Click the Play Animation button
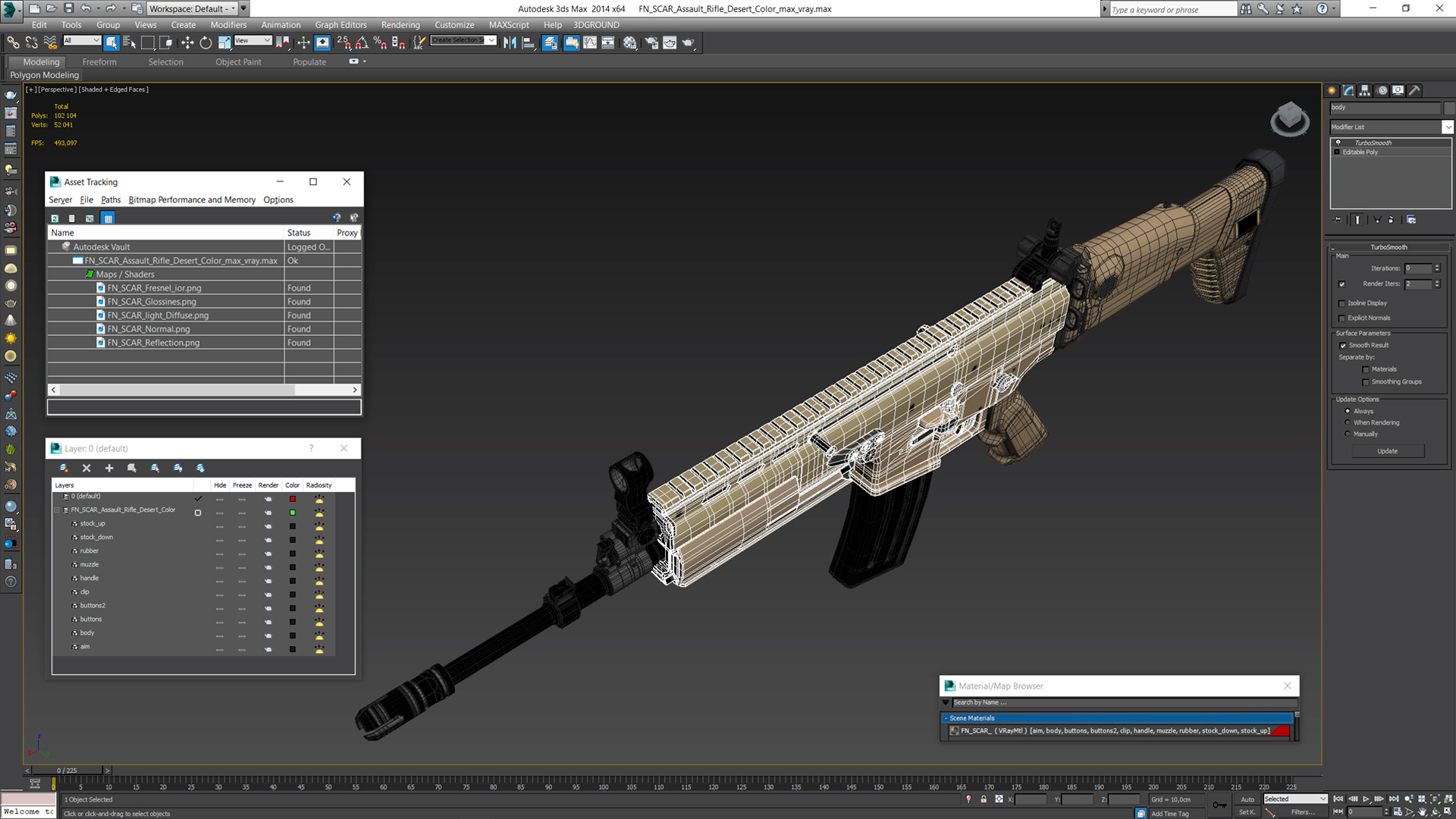 (1367, 799)
